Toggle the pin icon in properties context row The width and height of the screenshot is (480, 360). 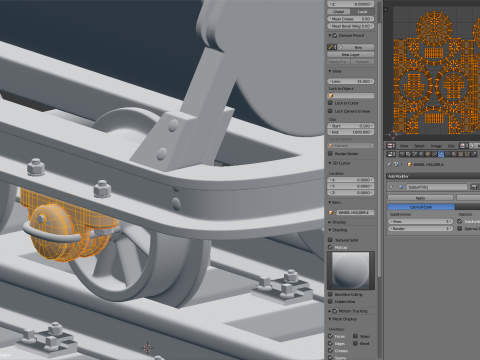coord(389,164)
